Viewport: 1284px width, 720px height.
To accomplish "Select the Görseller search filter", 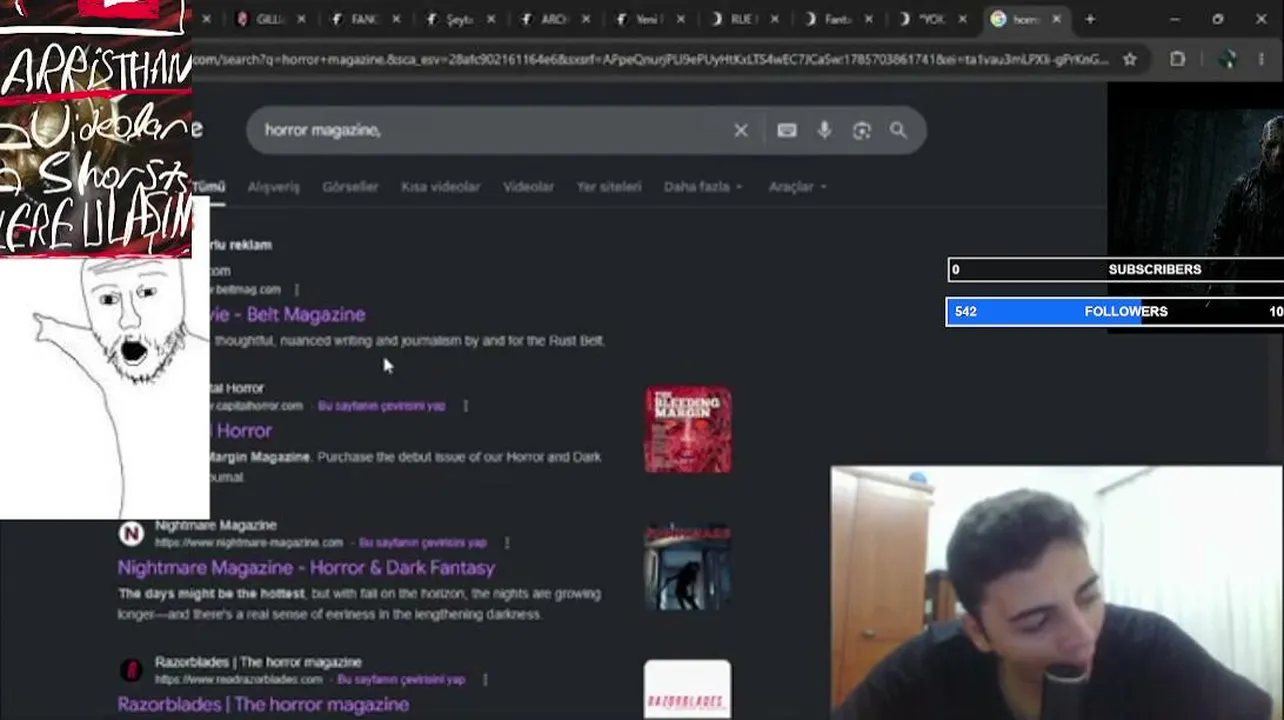I will coord(350,187).
